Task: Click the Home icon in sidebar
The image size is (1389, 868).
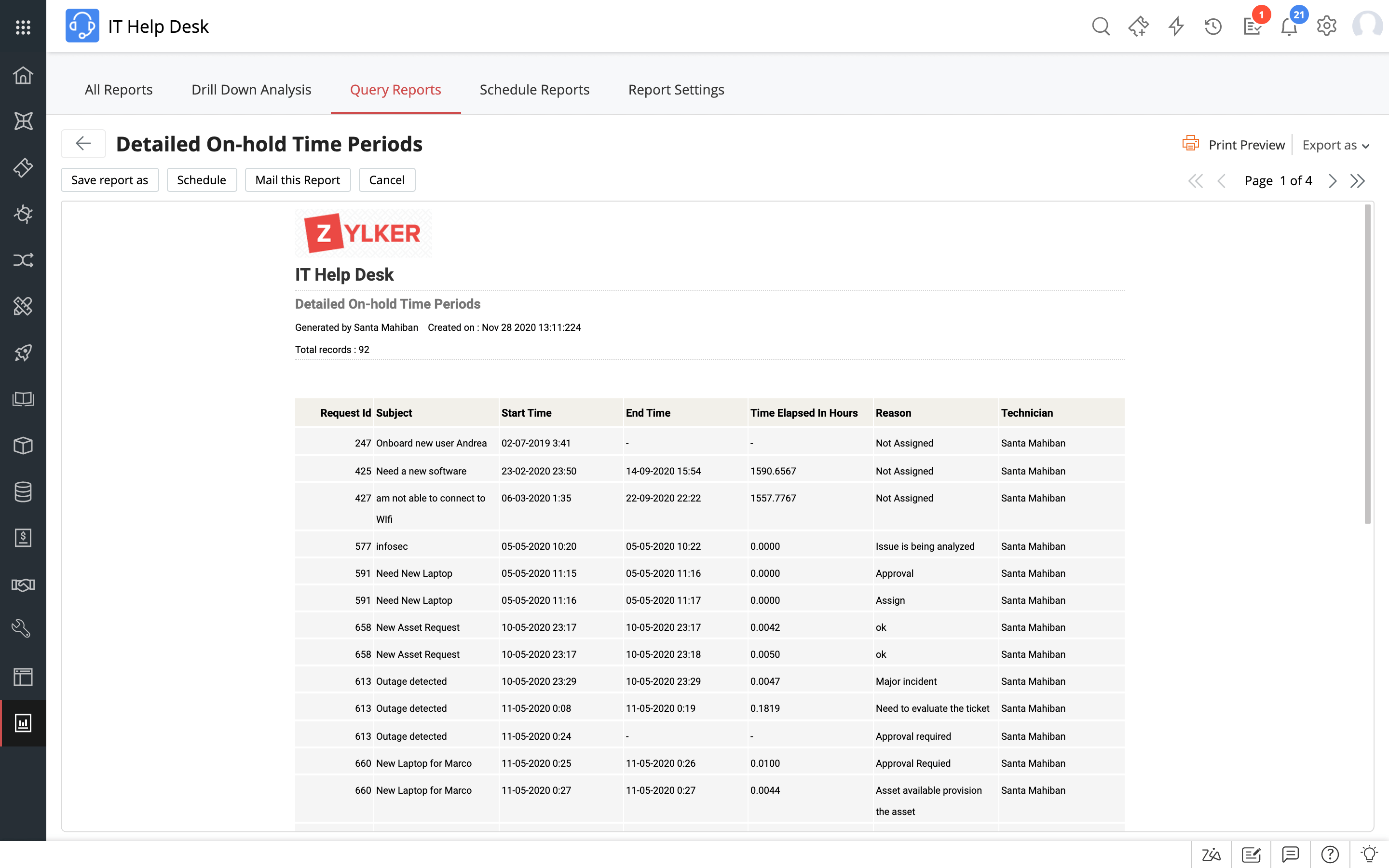Action: click(23, 75)
